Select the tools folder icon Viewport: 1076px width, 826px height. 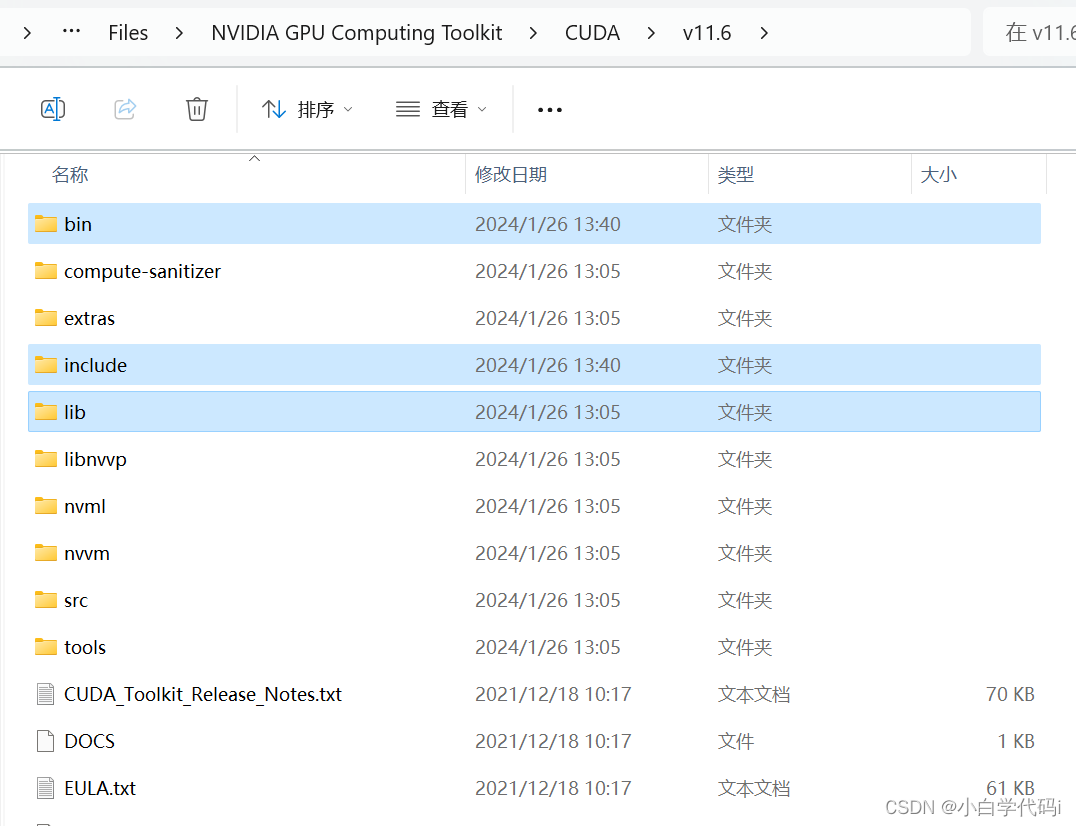[46, 647]
